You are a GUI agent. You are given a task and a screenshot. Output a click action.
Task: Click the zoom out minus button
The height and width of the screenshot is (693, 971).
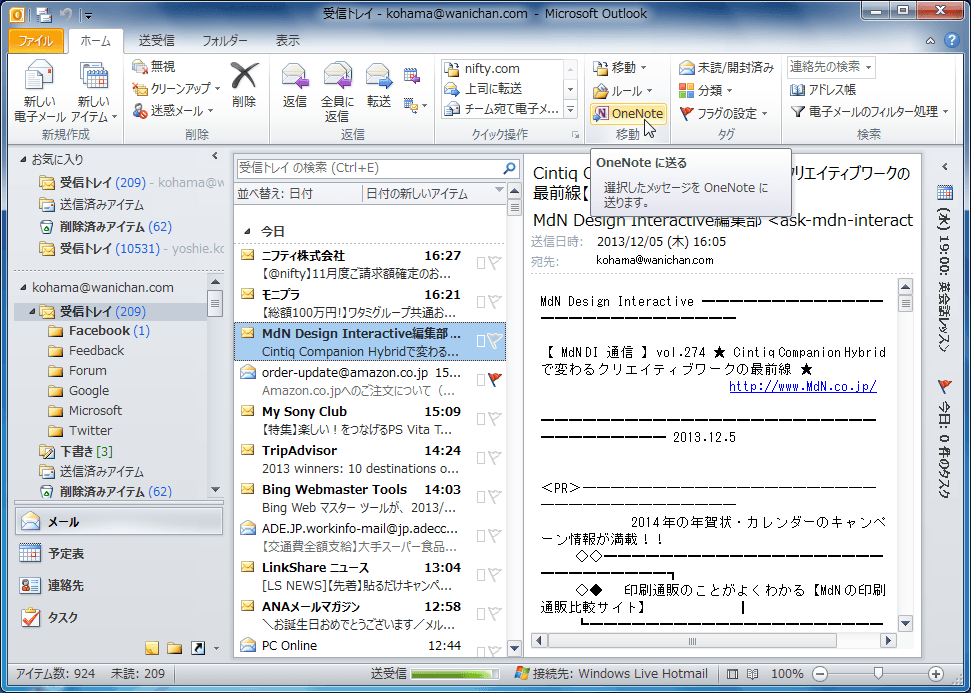[x=819, y=674]
